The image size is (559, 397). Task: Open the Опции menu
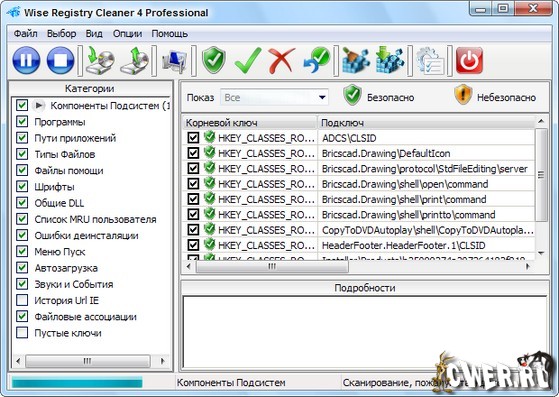127,34
